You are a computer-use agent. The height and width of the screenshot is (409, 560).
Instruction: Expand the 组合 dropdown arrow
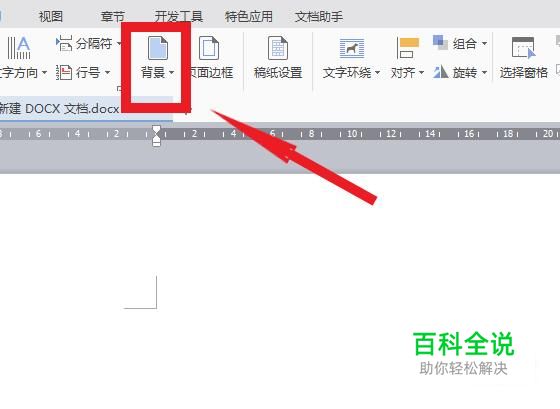(x=484, y=44)
